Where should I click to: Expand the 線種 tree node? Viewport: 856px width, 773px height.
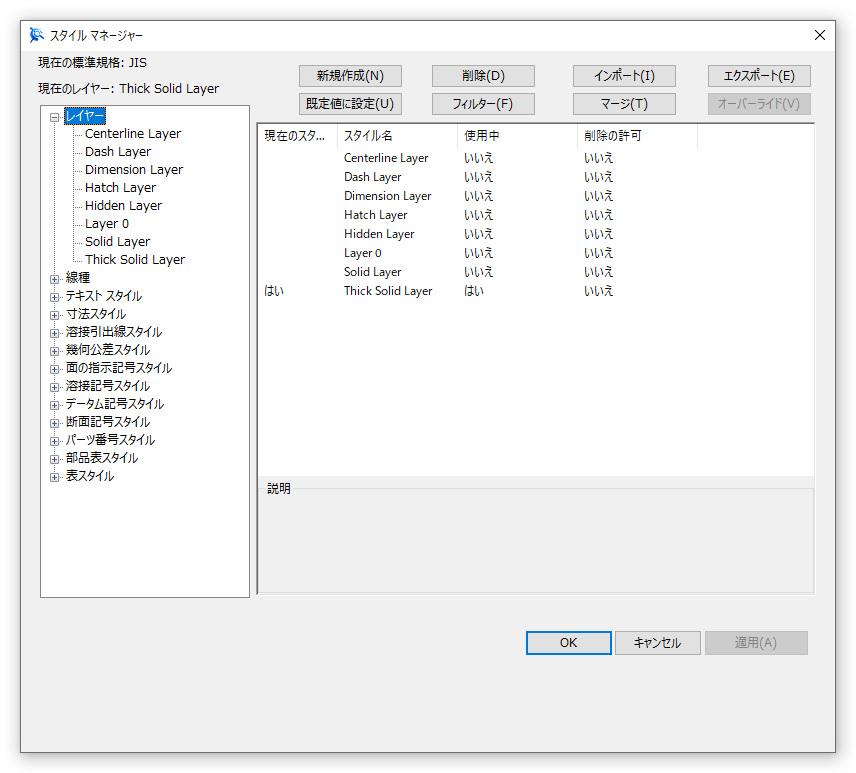[55, 278]
